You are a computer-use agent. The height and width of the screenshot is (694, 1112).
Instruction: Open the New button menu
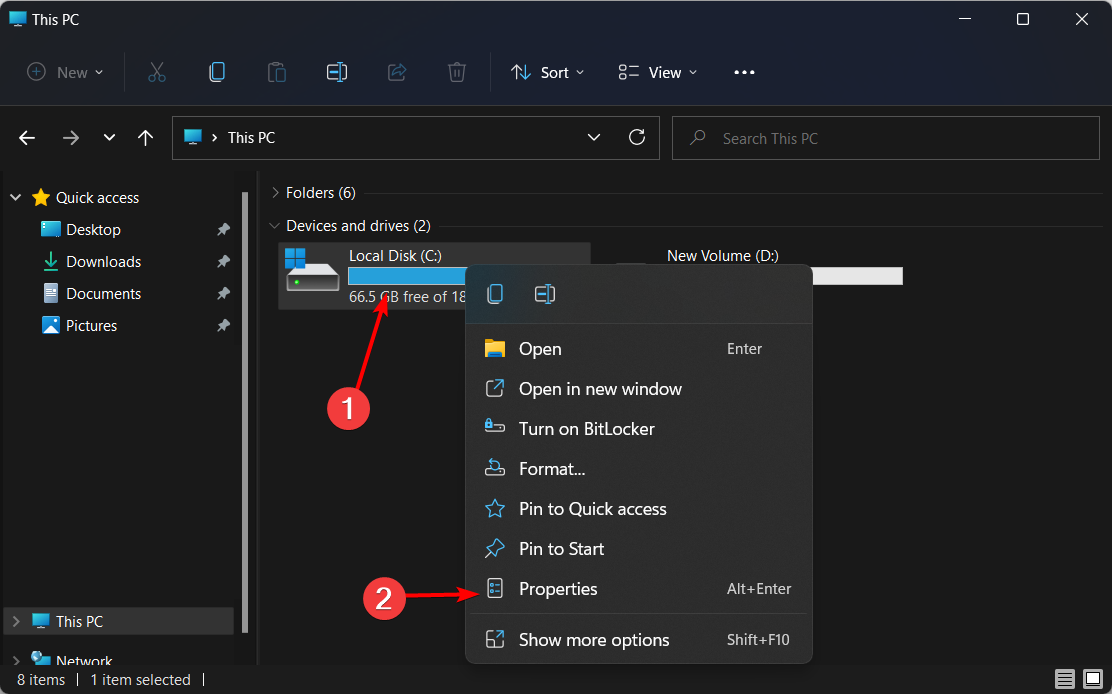tap(66, 72)
